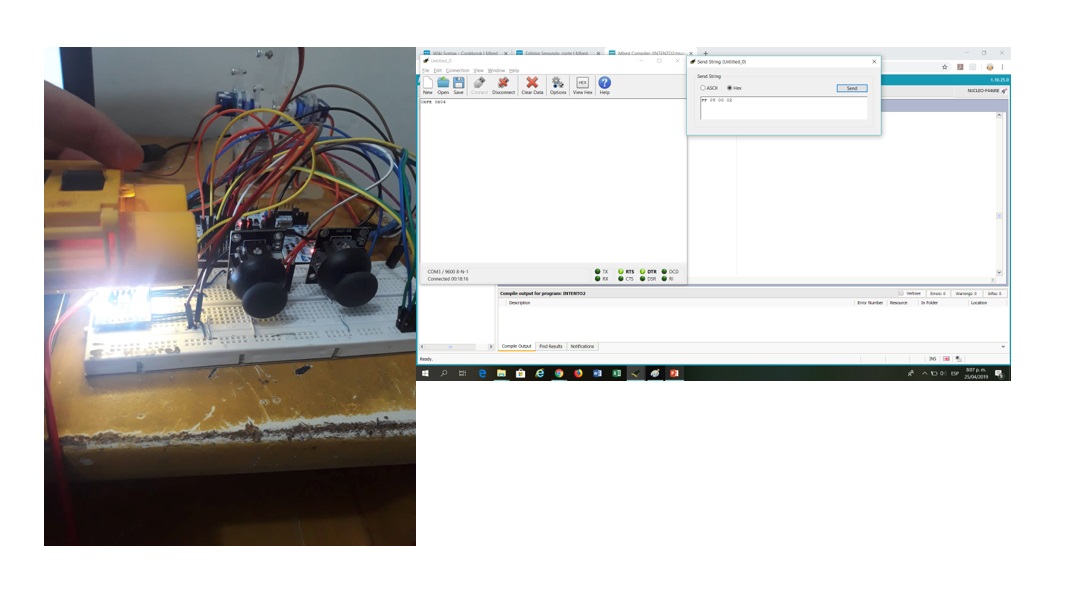Viewport: 1091px width, 589px height.
Task: Open the NUCLEO target platform selector
Action: (x=986, y=91)
